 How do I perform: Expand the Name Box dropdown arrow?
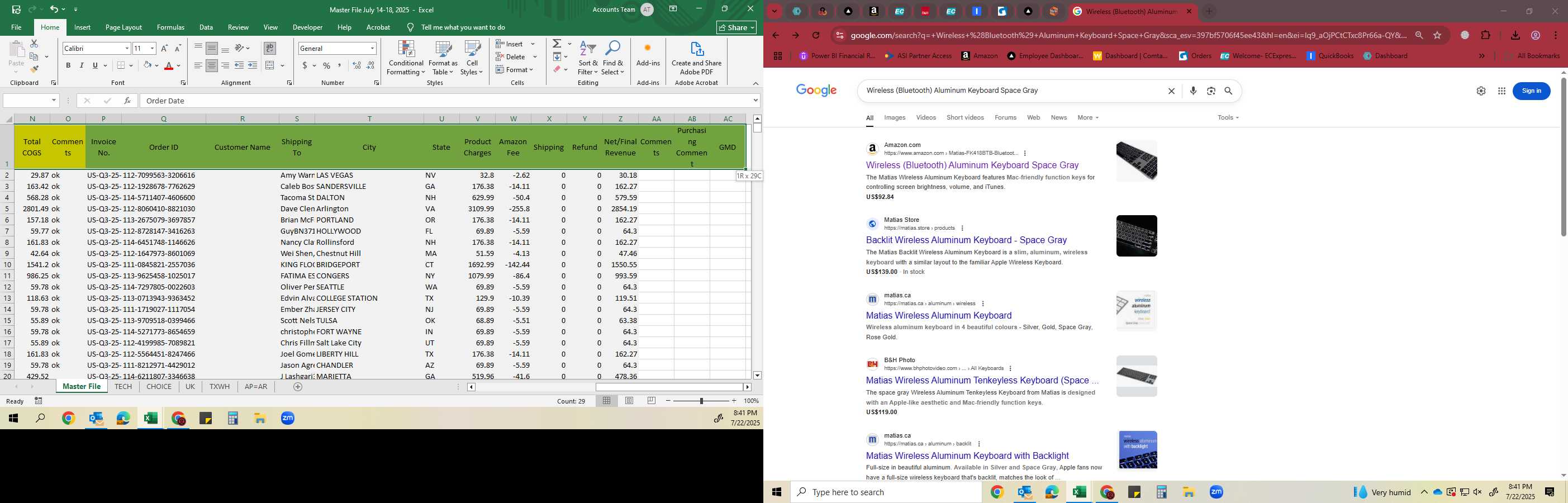(54, 101)
